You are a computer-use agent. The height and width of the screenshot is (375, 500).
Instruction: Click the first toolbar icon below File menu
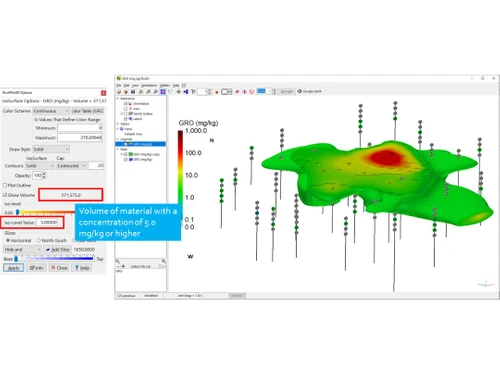[x=119, y=92]
